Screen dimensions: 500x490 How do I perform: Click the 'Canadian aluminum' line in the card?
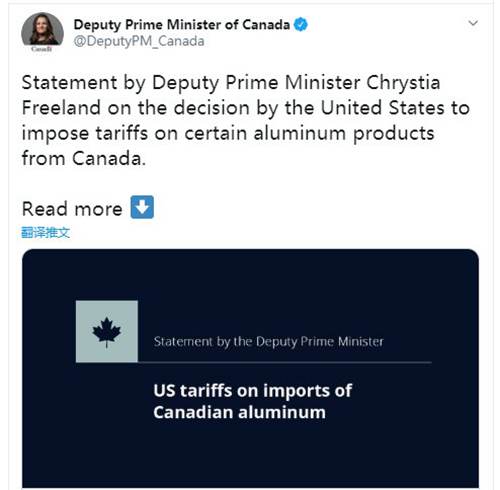[239, 412]
